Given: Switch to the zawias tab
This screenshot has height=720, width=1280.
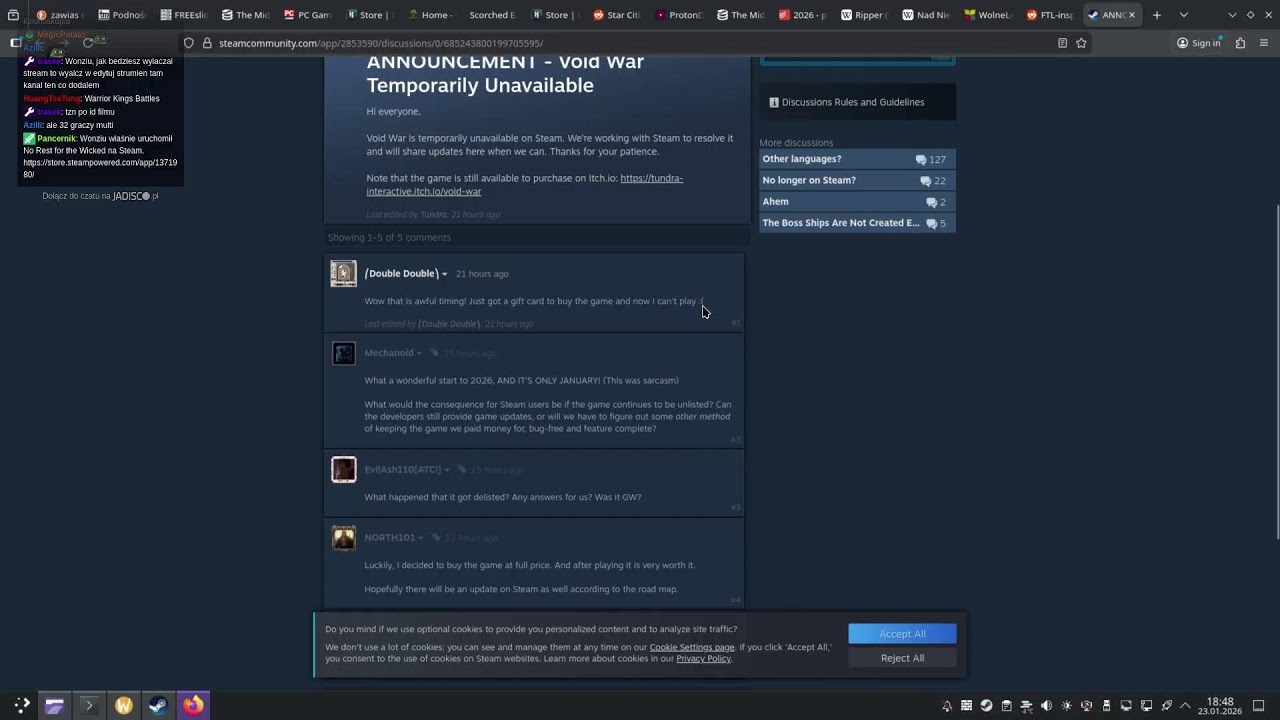Looking at the screenshot, I should (x=58, y=15).
